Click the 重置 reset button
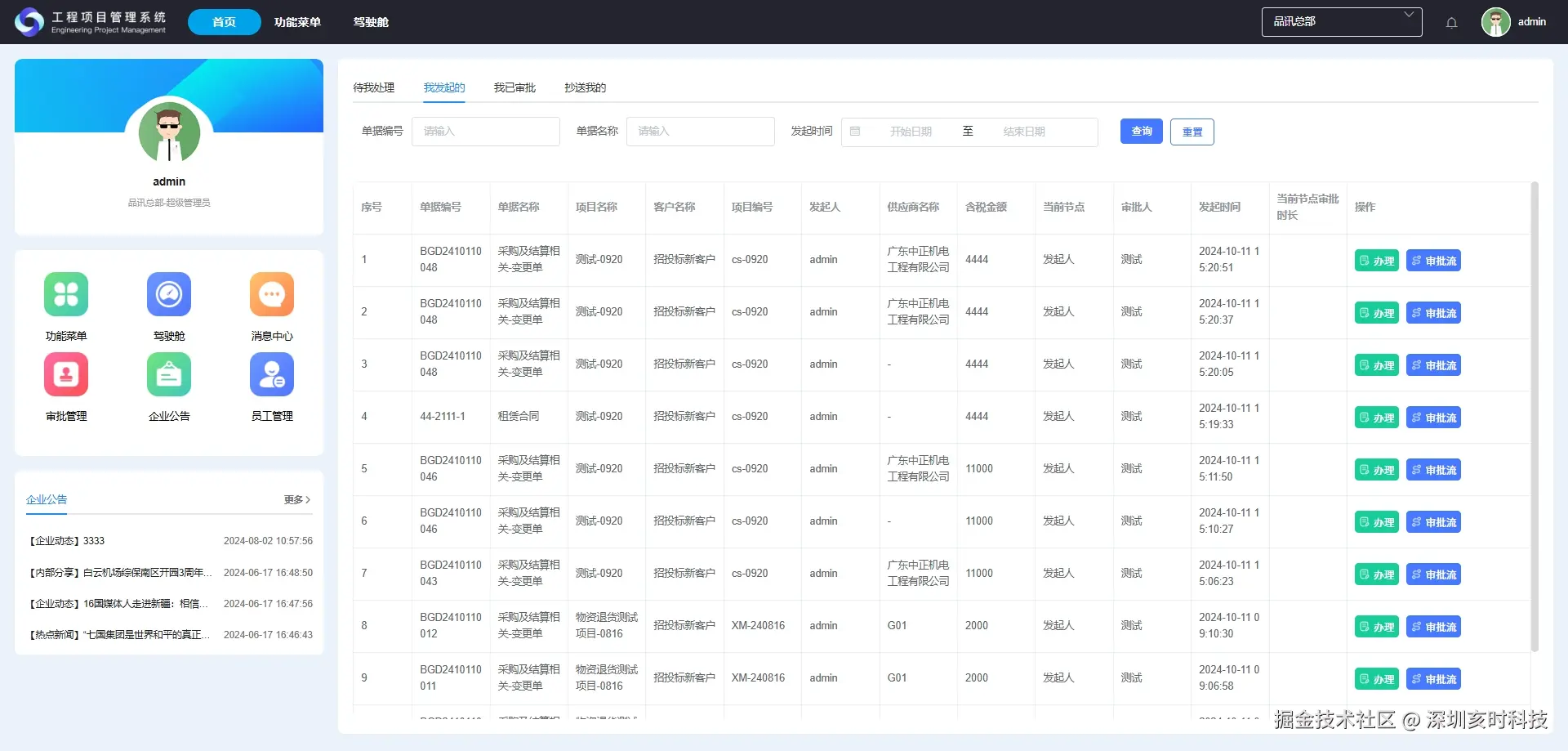Screen dimensions: 1568x751 (x=1192, y=132)
